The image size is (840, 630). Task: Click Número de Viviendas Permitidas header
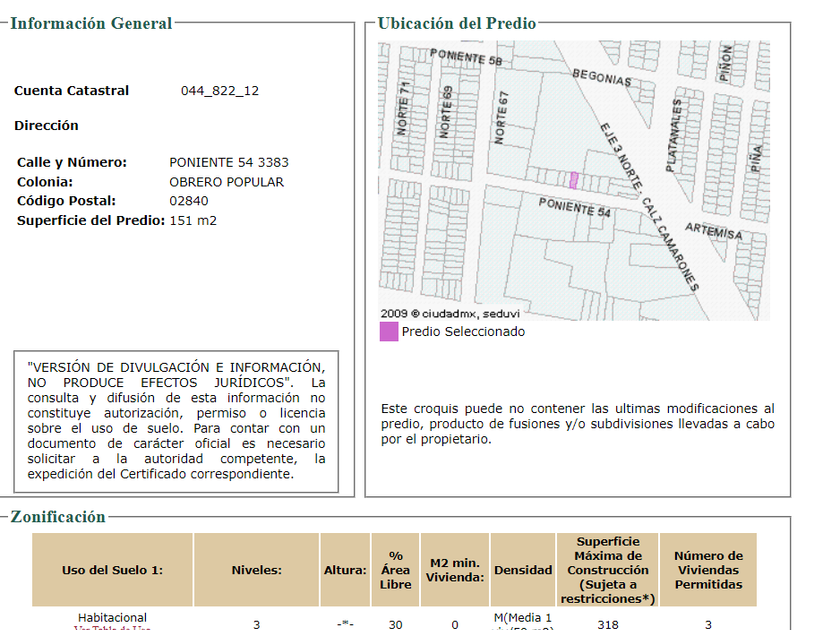[708, 570]
